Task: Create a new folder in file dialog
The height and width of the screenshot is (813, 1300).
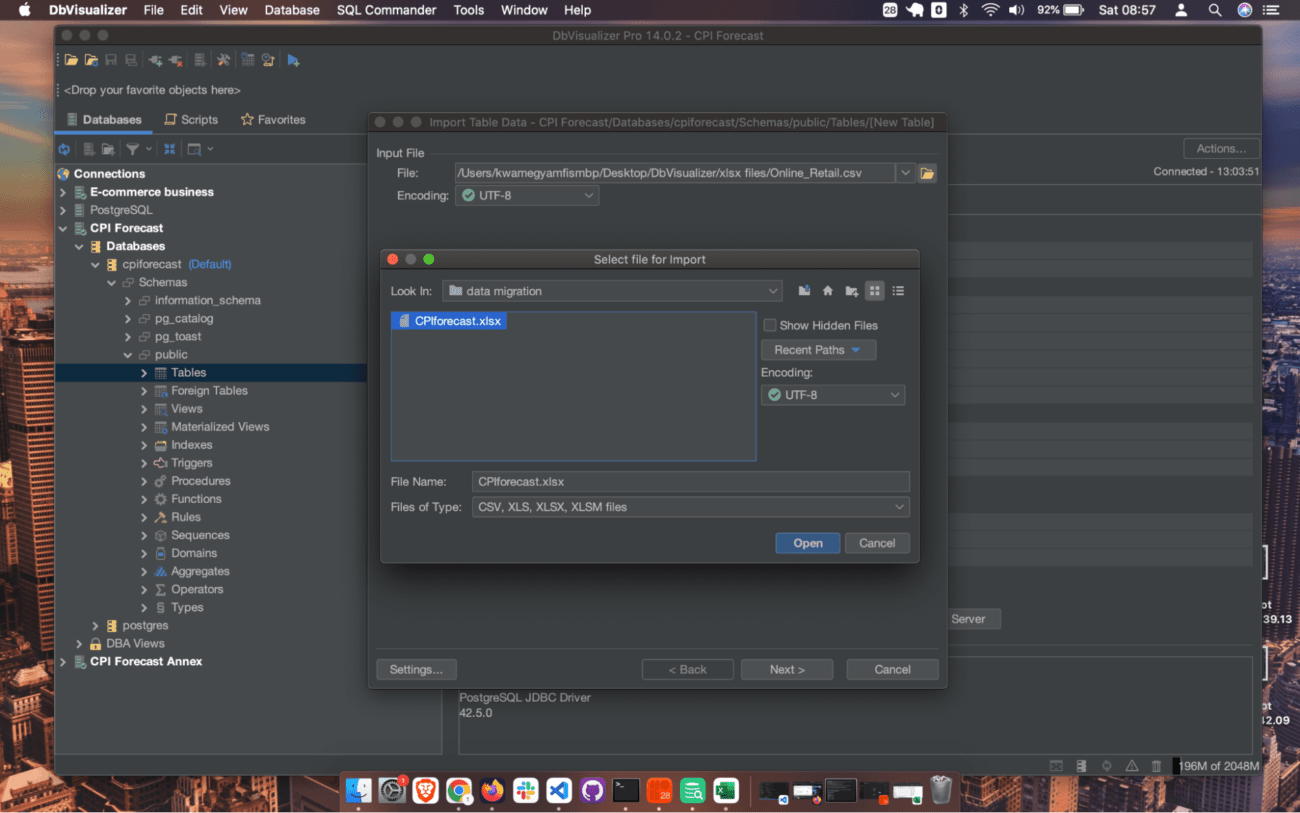Action: coord(851,291)
